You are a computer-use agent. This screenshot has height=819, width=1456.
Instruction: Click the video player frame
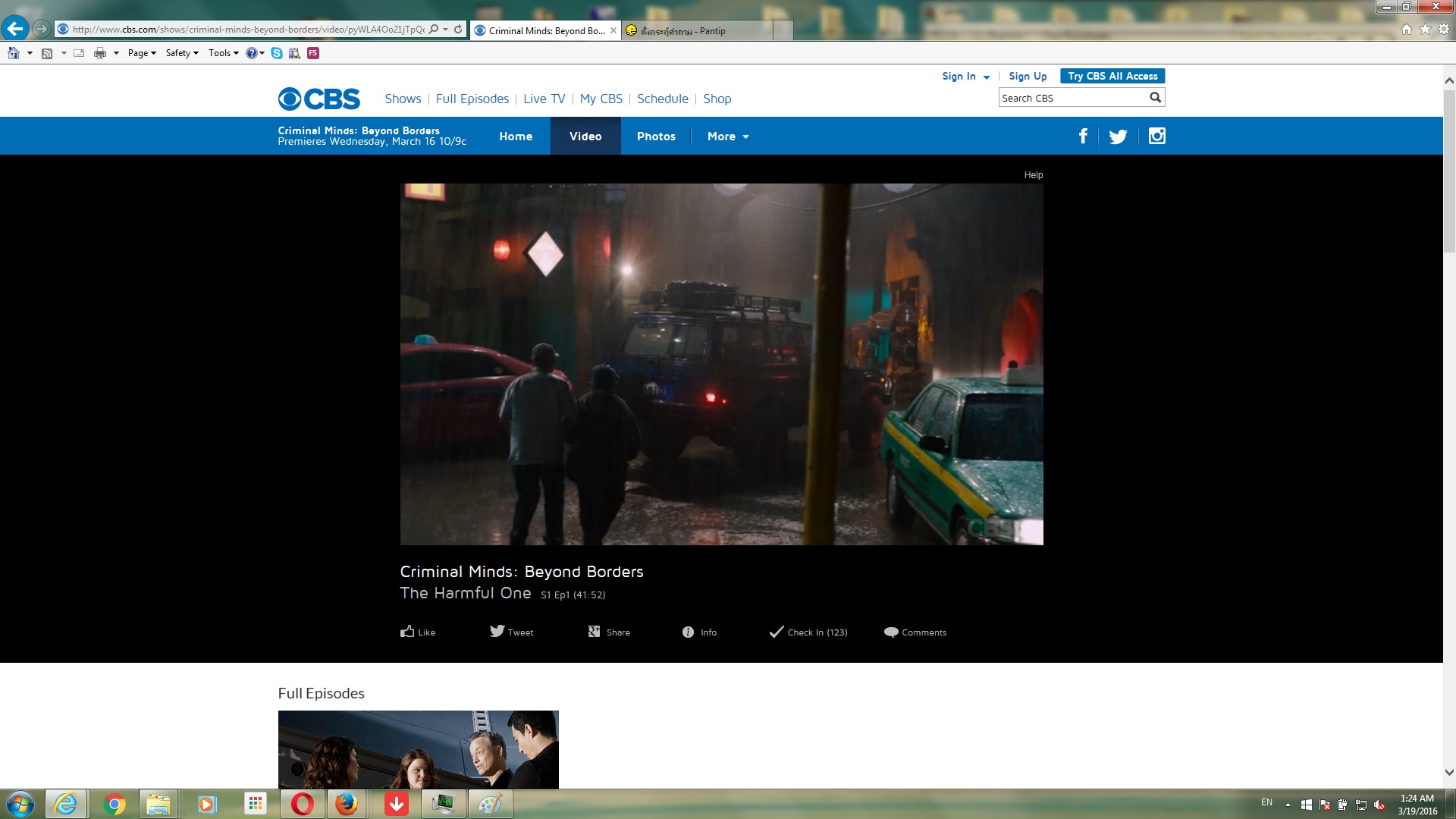click(722, 364)
